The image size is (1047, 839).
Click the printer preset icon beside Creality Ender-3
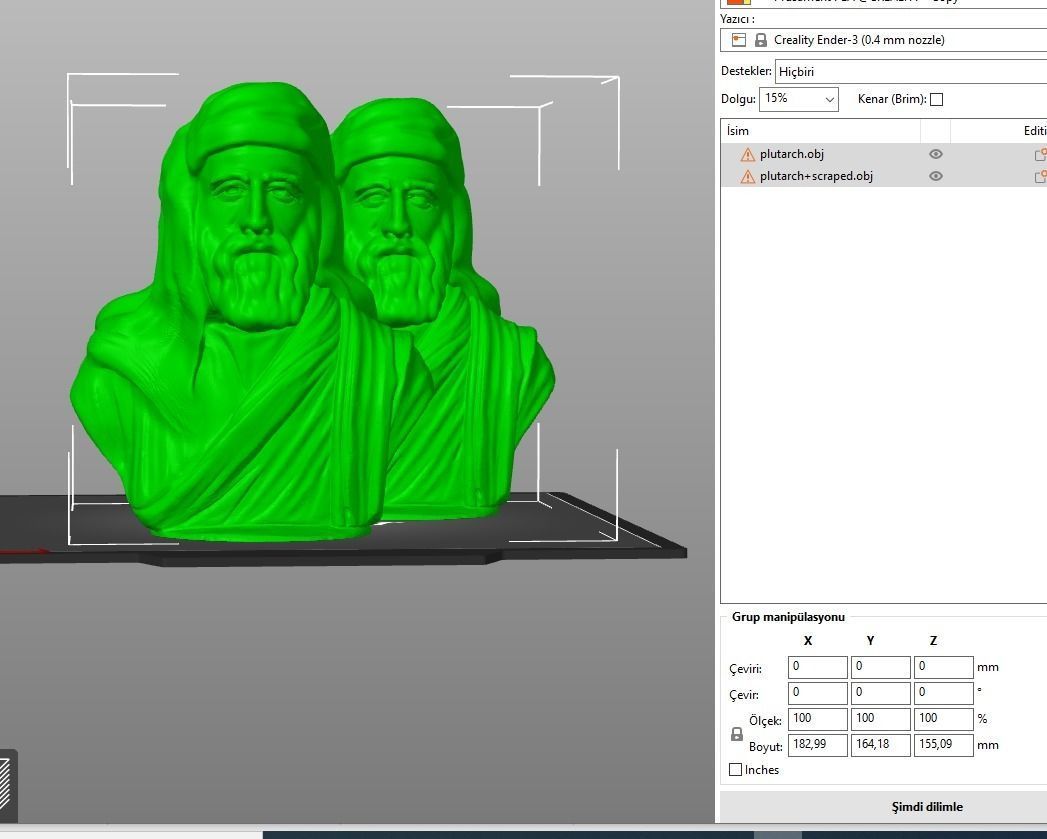[x=739, y=40]
